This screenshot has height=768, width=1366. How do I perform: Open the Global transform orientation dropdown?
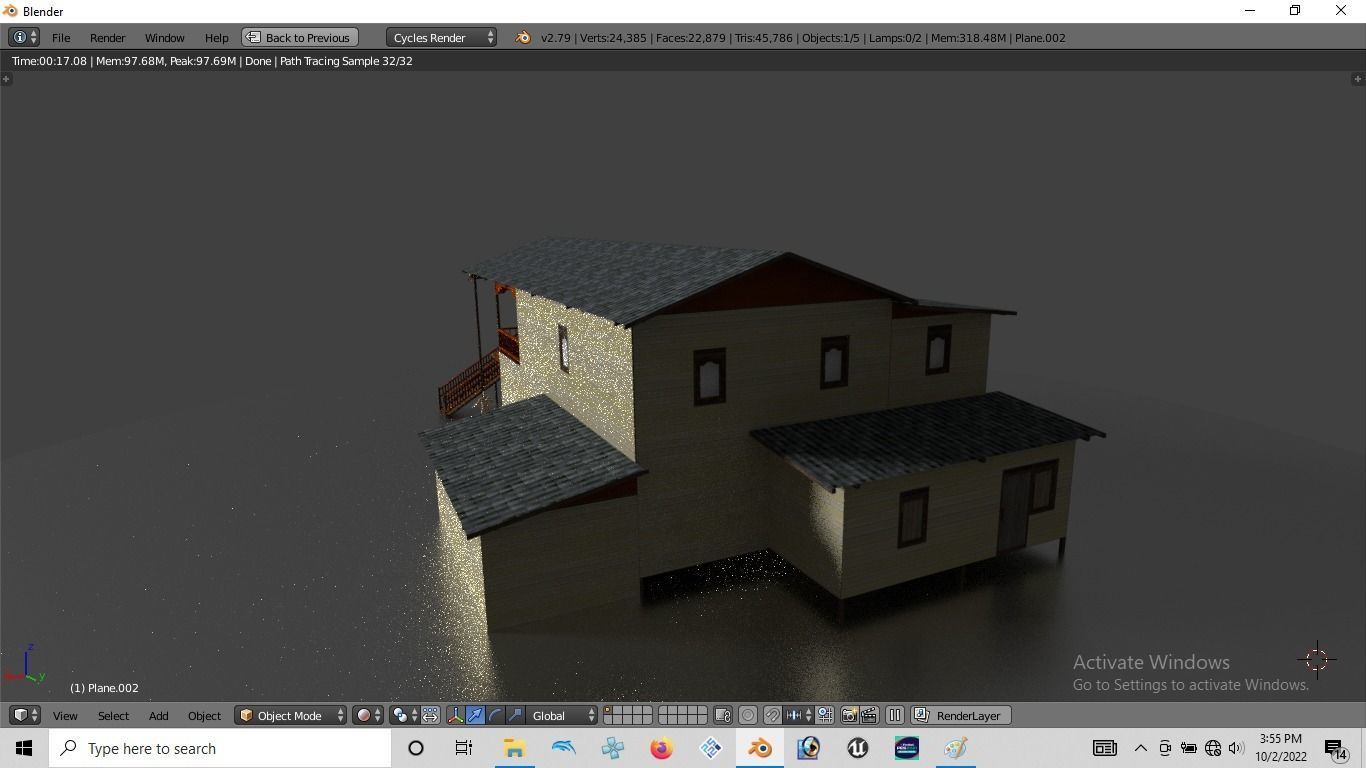click(562, 715)
